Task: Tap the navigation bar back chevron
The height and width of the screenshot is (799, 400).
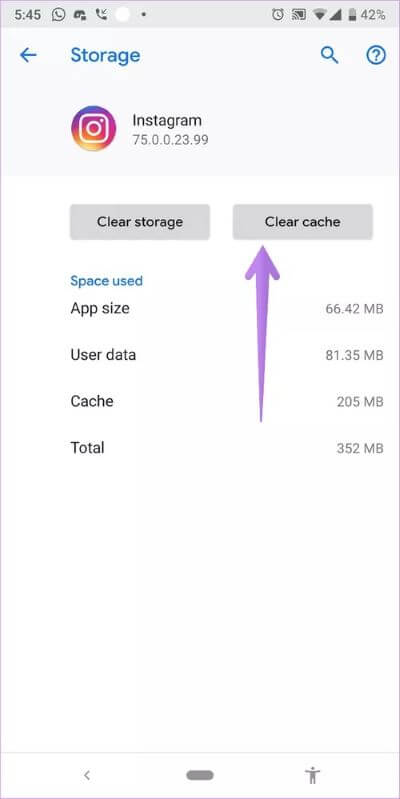Action: (x=87, y=776)
